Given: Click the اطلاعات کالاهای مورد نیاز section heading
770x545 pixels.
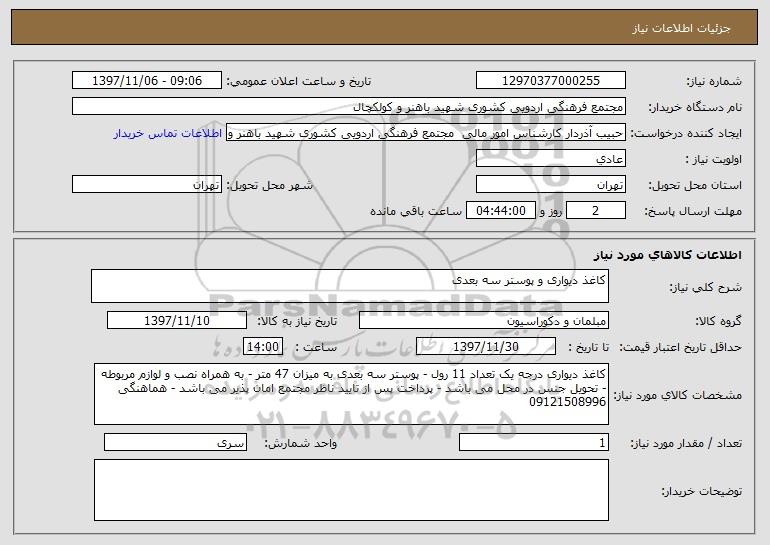Looking at the screenshot, I should [x=667, y=255].
